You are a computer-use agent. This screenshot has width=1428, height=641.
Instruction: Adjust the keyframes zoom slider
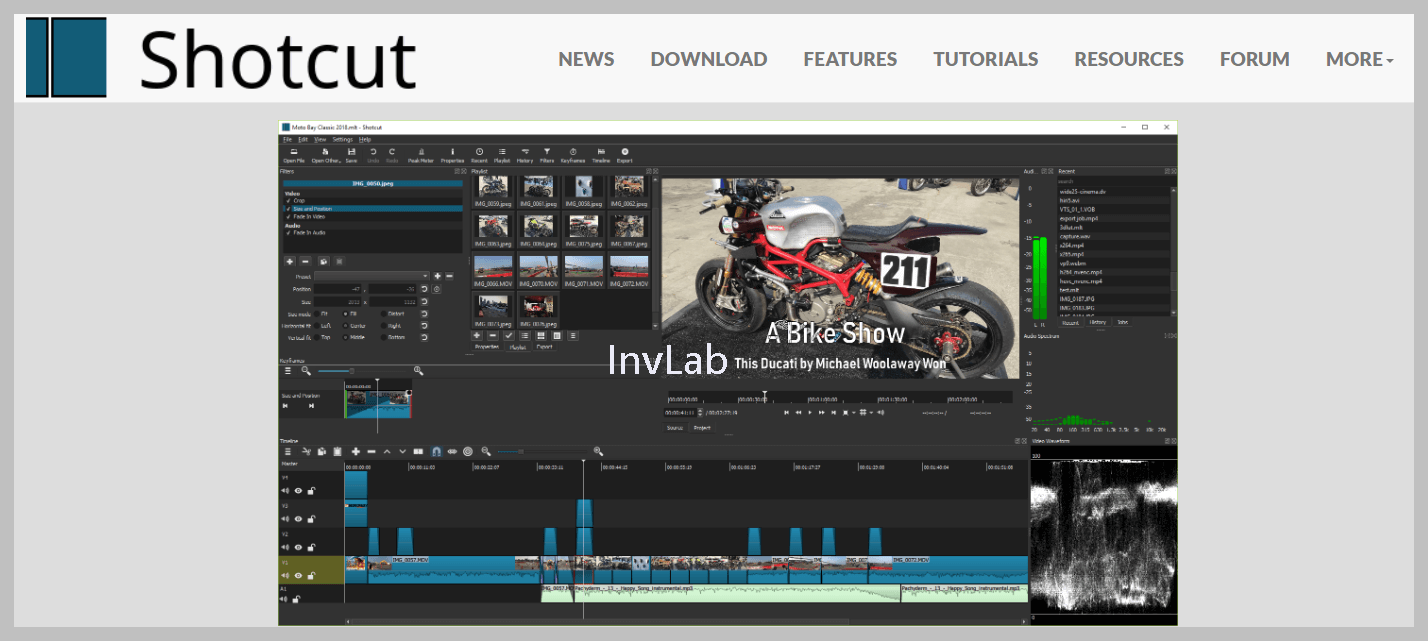[362, 371]
